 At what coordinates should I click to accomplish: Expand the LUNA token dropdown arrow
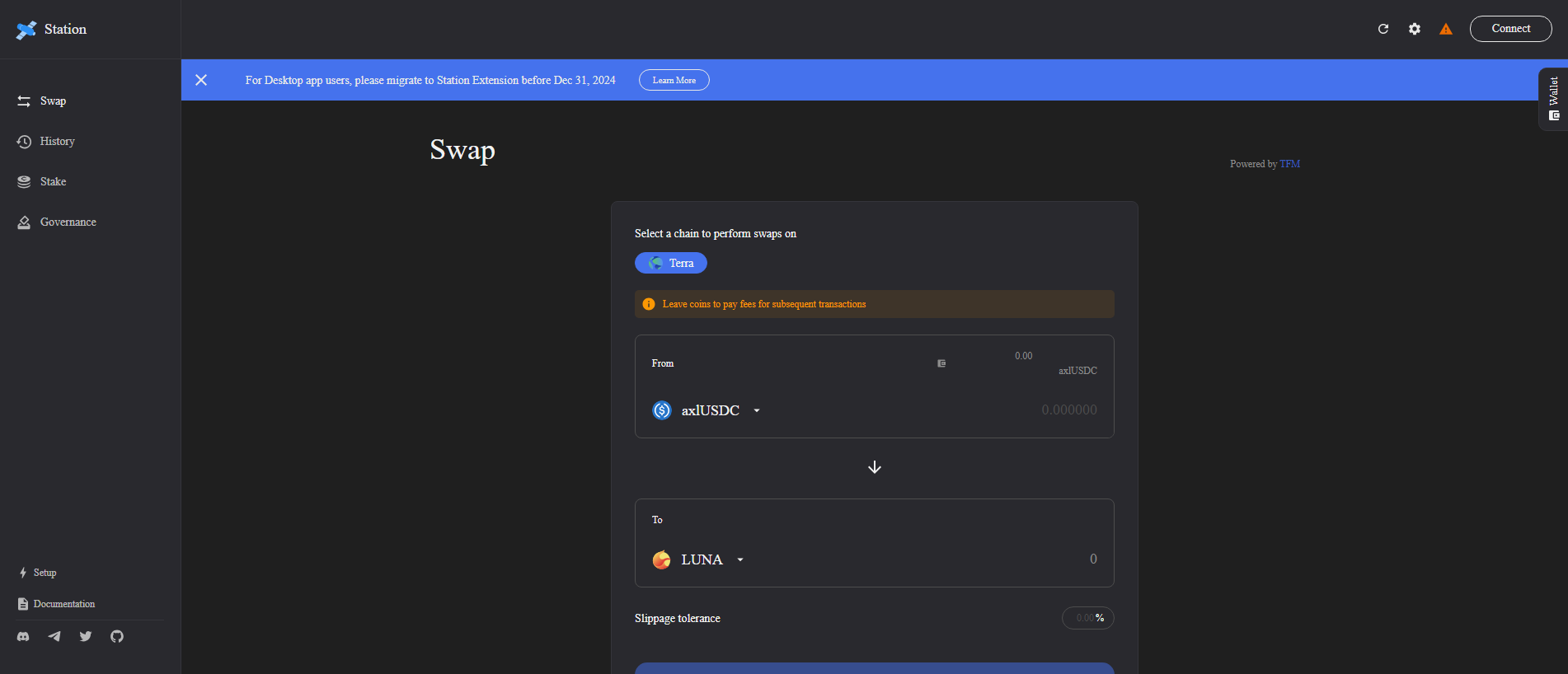pos(740,559)
